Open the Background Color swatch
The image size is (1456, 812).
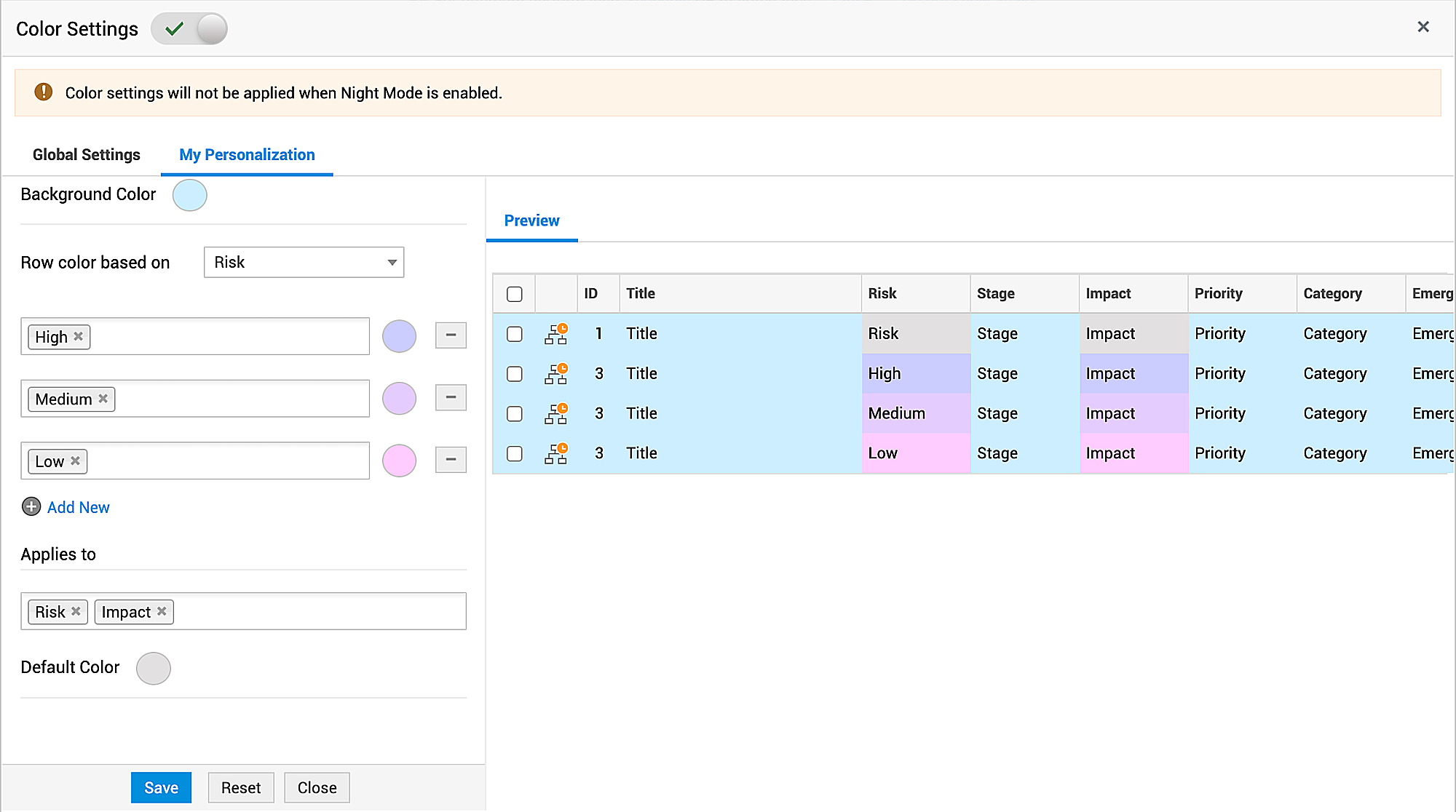pyautogui.click(x=190, y=195)
